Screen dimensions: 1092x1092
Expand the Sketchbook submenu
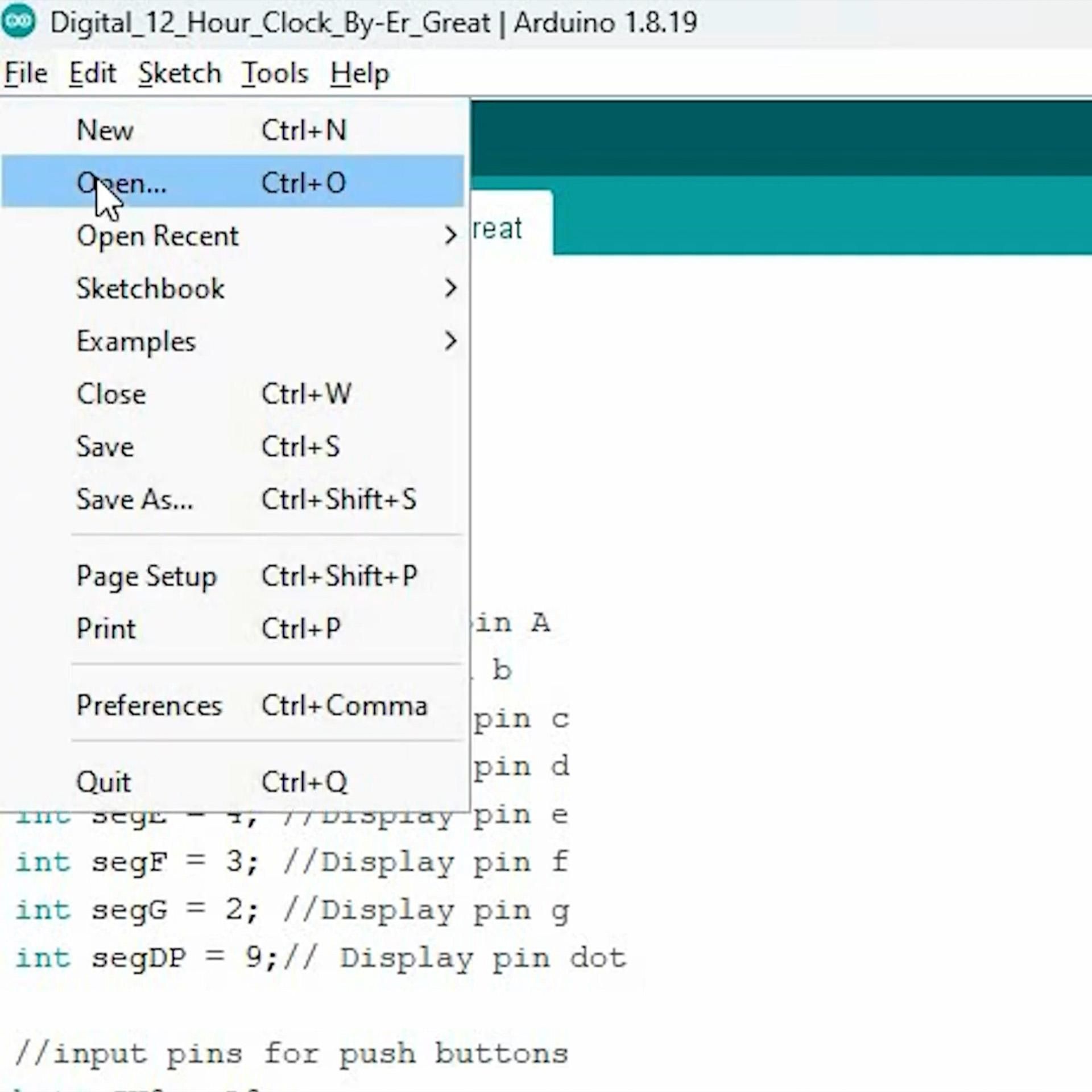pyautogui.click(x=150, y=288)
